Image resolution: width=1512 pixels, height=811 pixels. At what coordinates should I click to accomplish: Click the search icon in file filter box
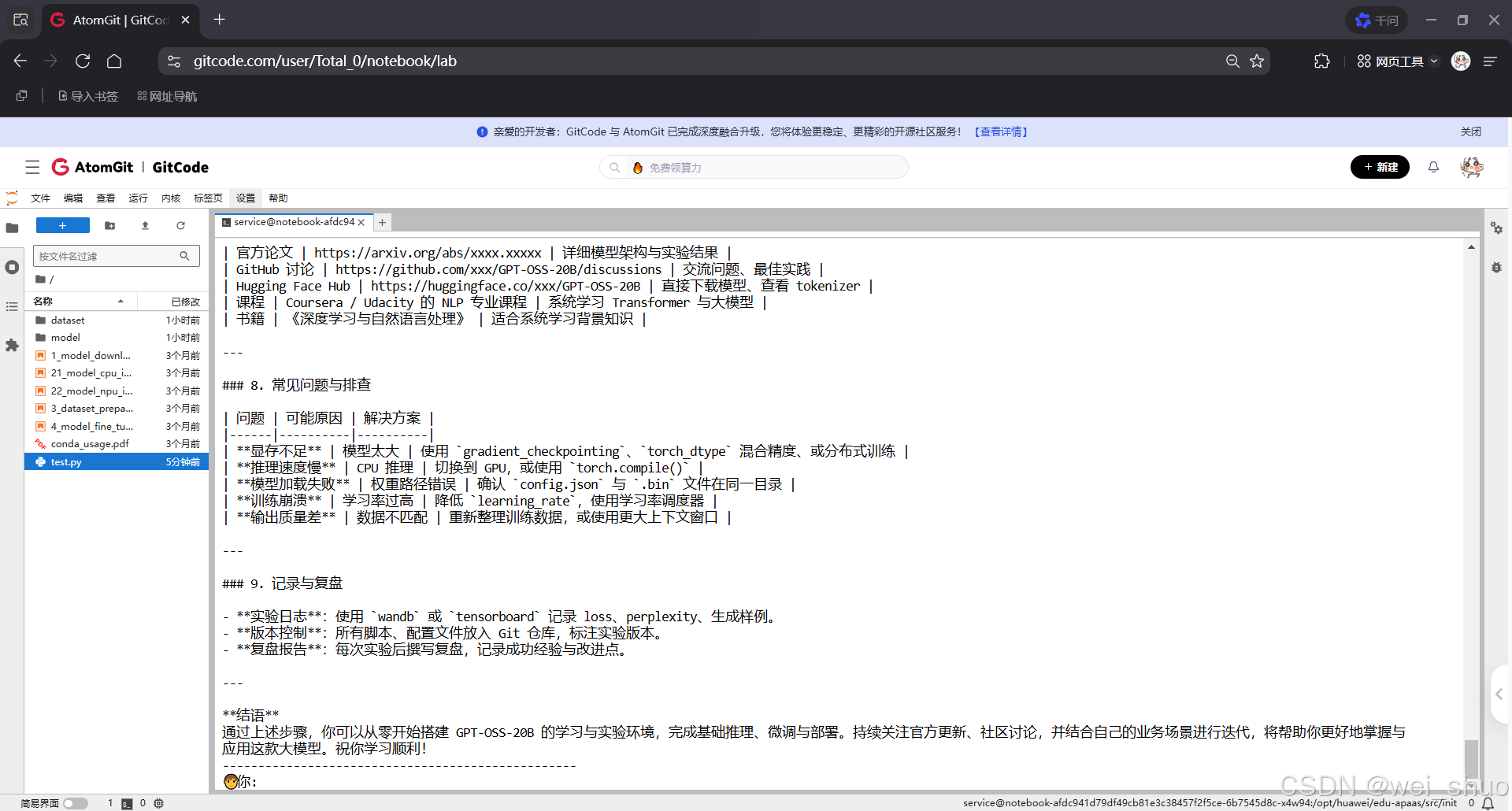coord(184,256)
